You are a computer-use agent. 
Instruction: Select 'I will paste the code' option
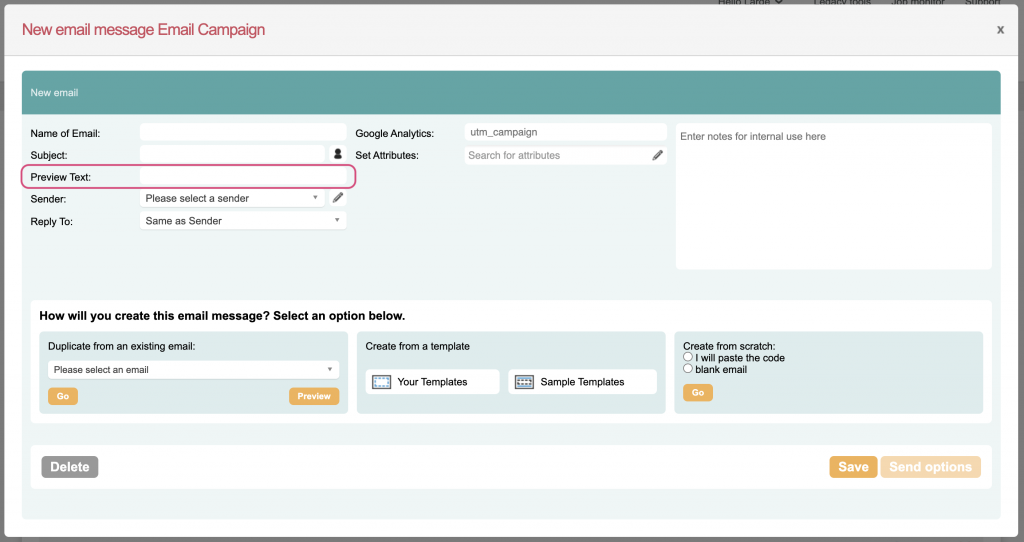tap(688, 357)
